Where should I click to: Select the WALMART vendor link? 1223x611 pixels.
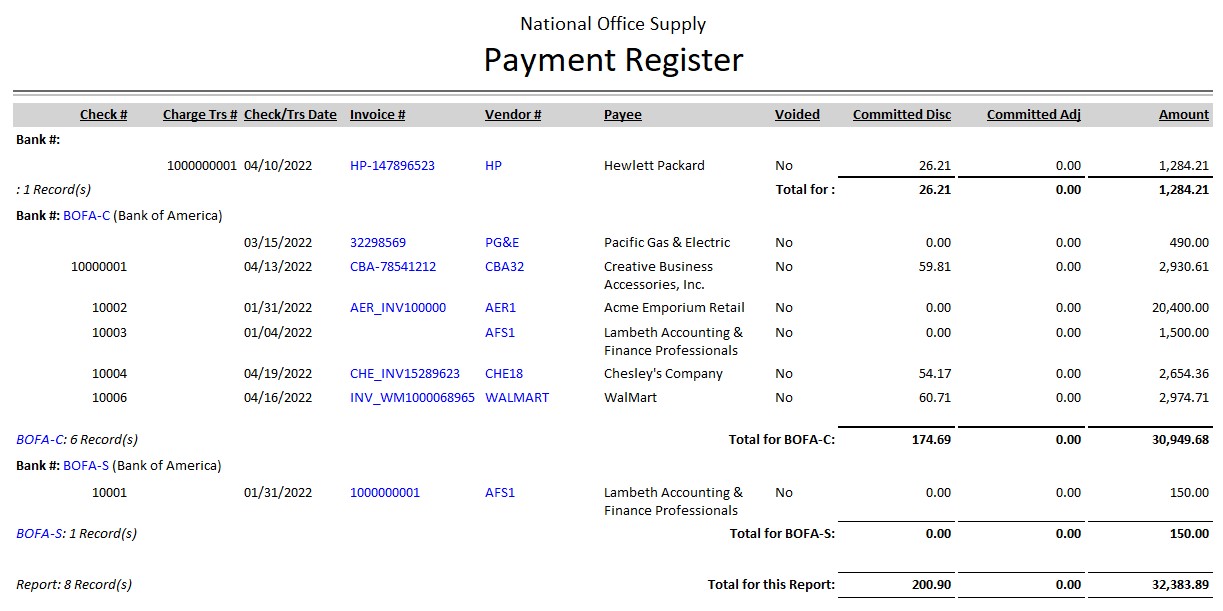(x=516, y=398)
